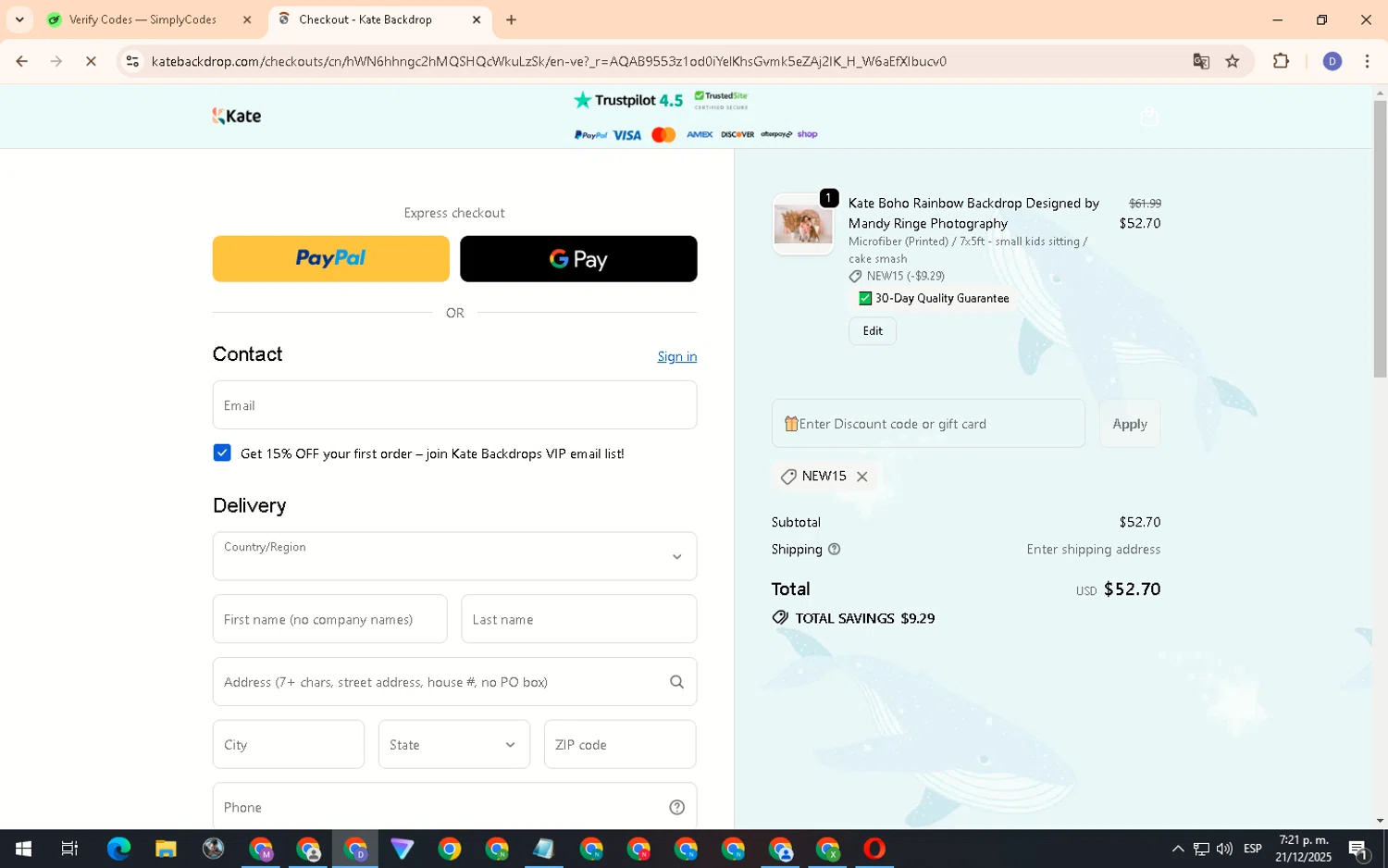Open the notification center icon

point(1358,849)
